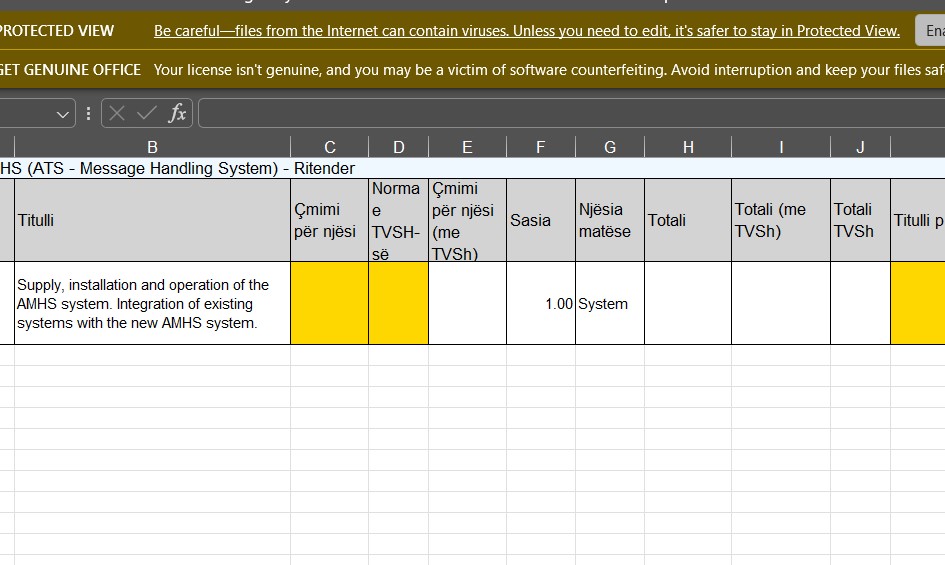Select column J header

tap(859, 147)
